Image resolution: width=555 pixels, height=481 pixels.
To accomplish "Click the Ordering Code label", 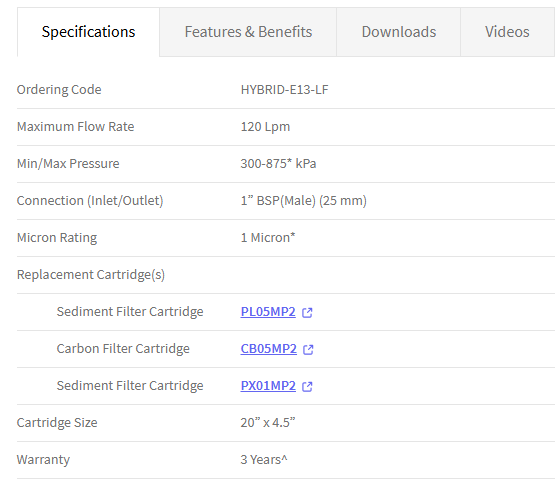I will tap(59, 90).
